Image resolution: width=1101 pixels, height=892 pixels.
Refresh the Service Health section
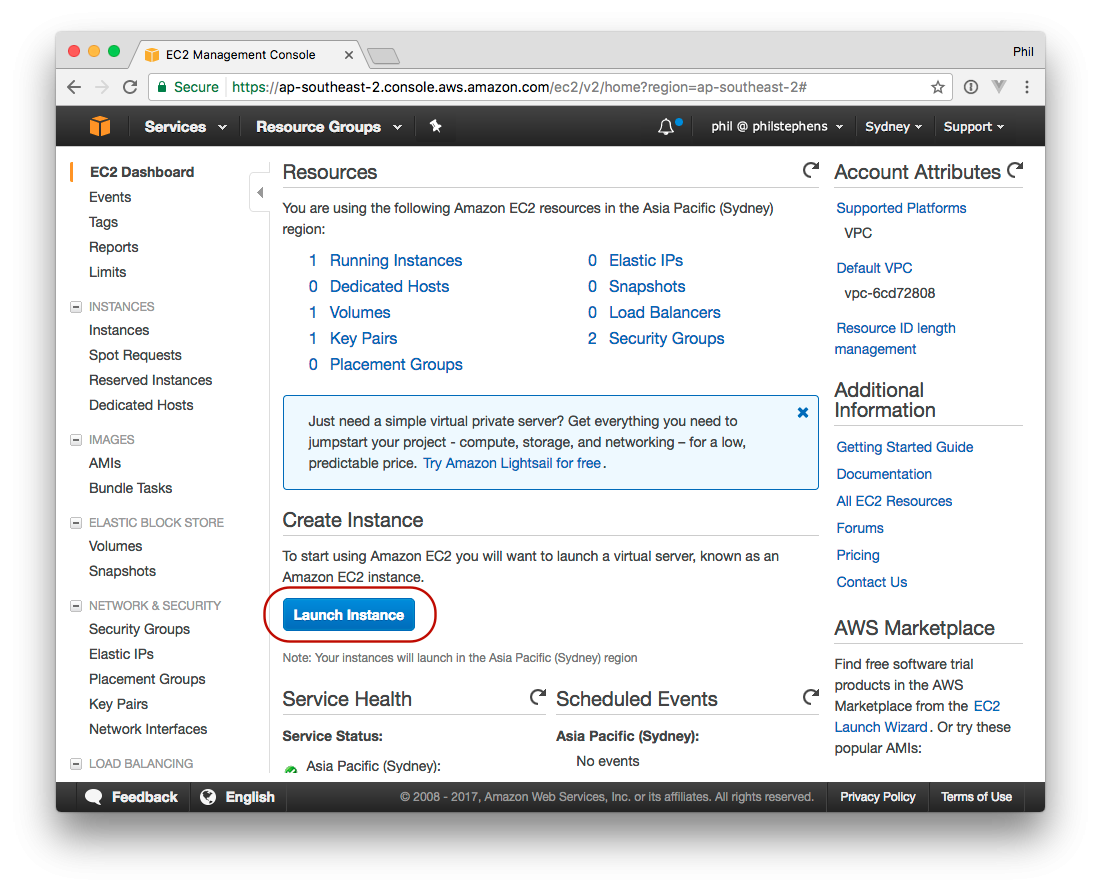click(538, 697)
